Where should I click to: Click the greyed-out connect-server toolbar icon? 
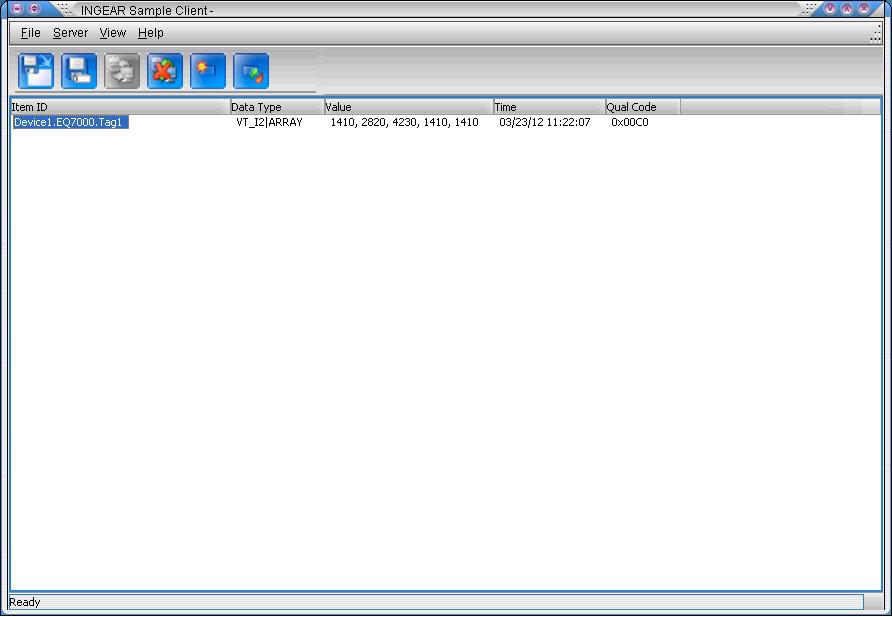[x=122, y=71]
